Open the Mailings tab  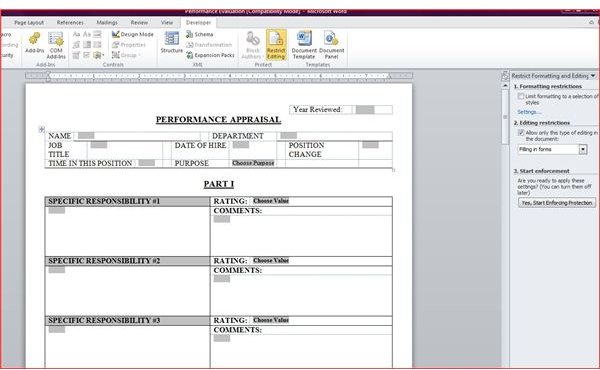107,23
